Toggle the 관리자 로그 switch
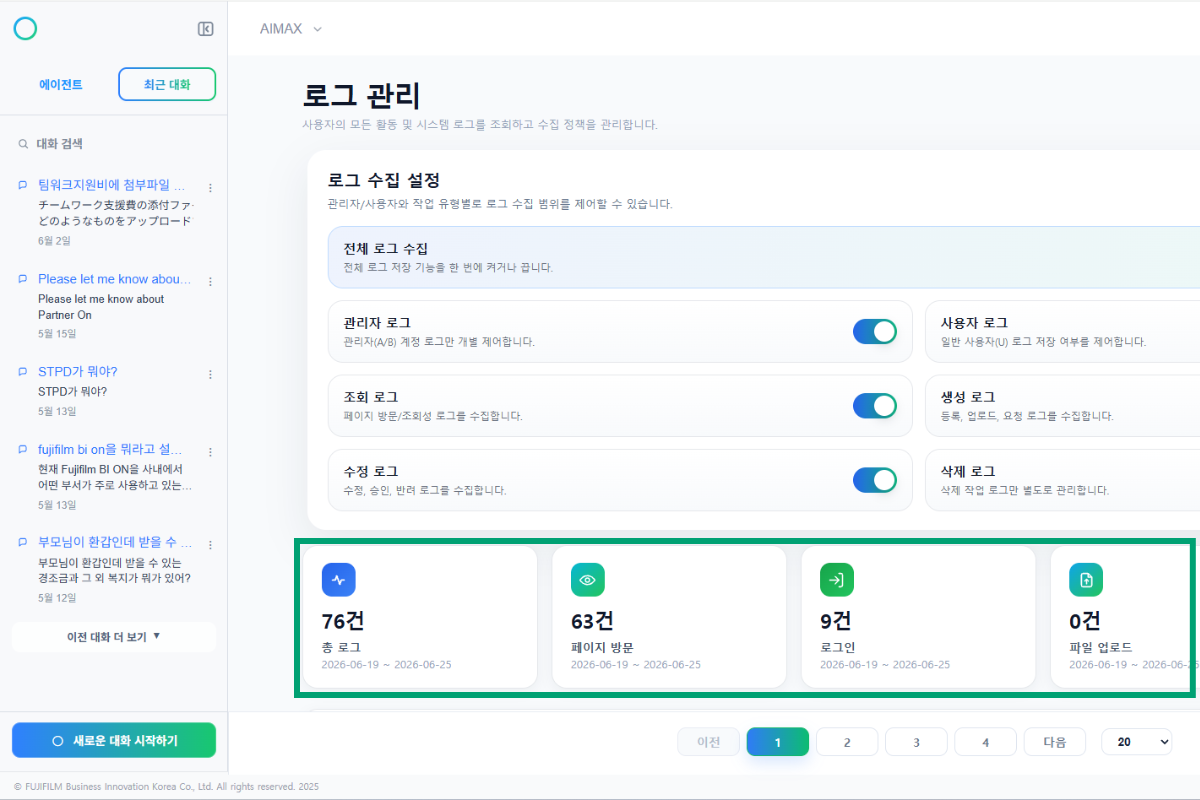Screen dimensions: 1200x800 pyautogui.click(x=875, y=331)
